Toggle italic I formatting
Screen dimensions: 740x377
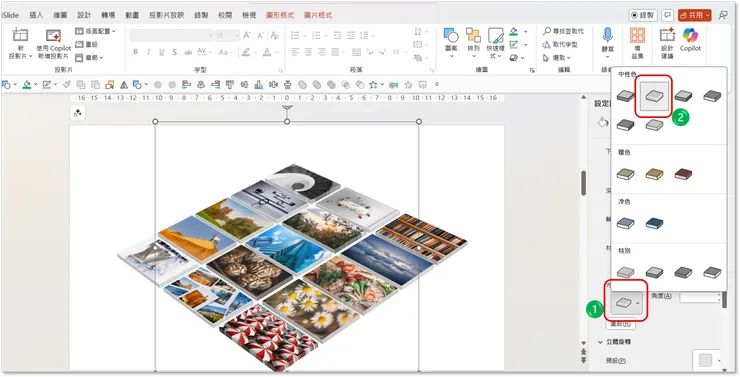coord(148,52)
